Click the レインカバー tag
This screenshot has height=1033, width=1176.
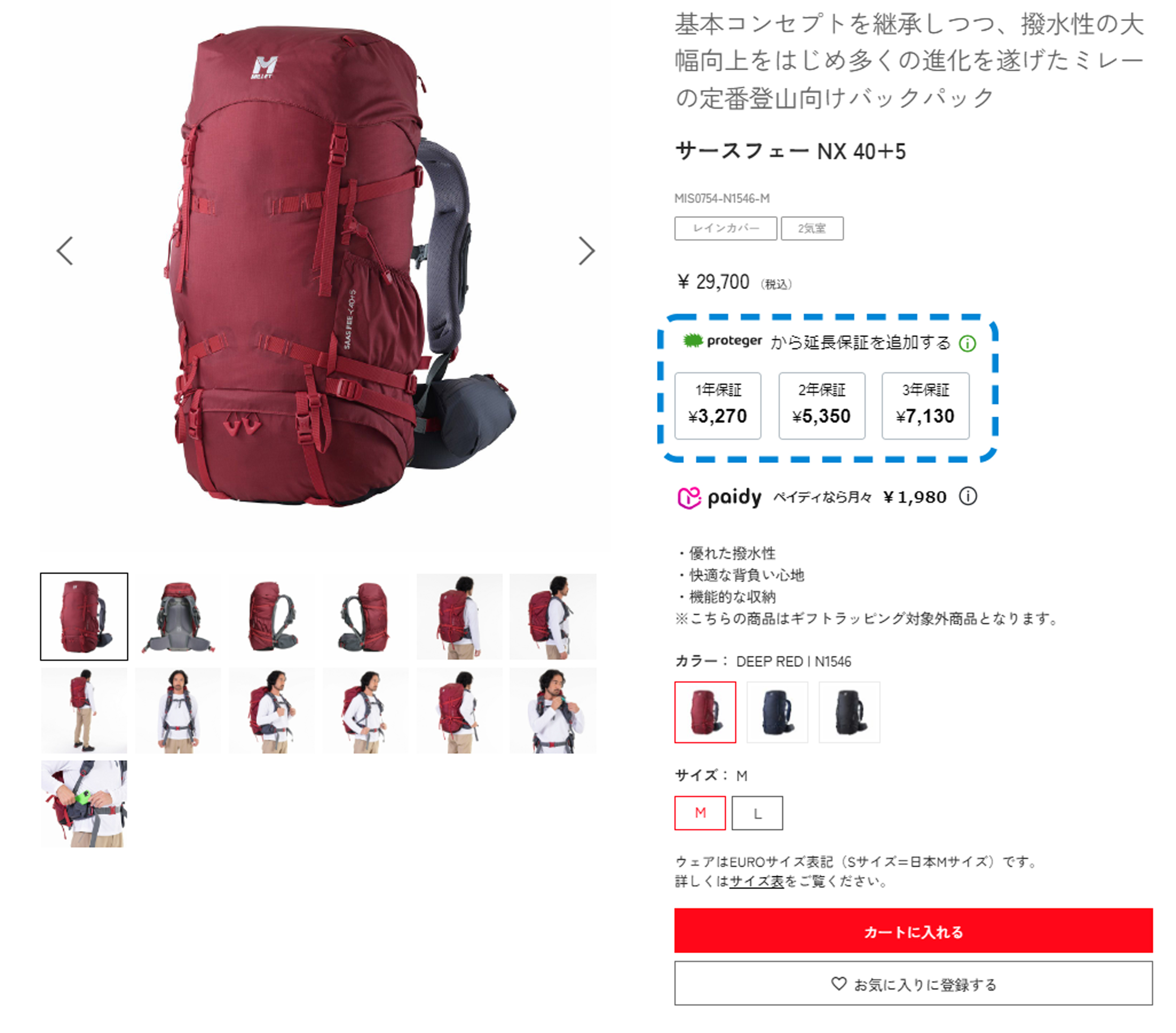point(726,228)
